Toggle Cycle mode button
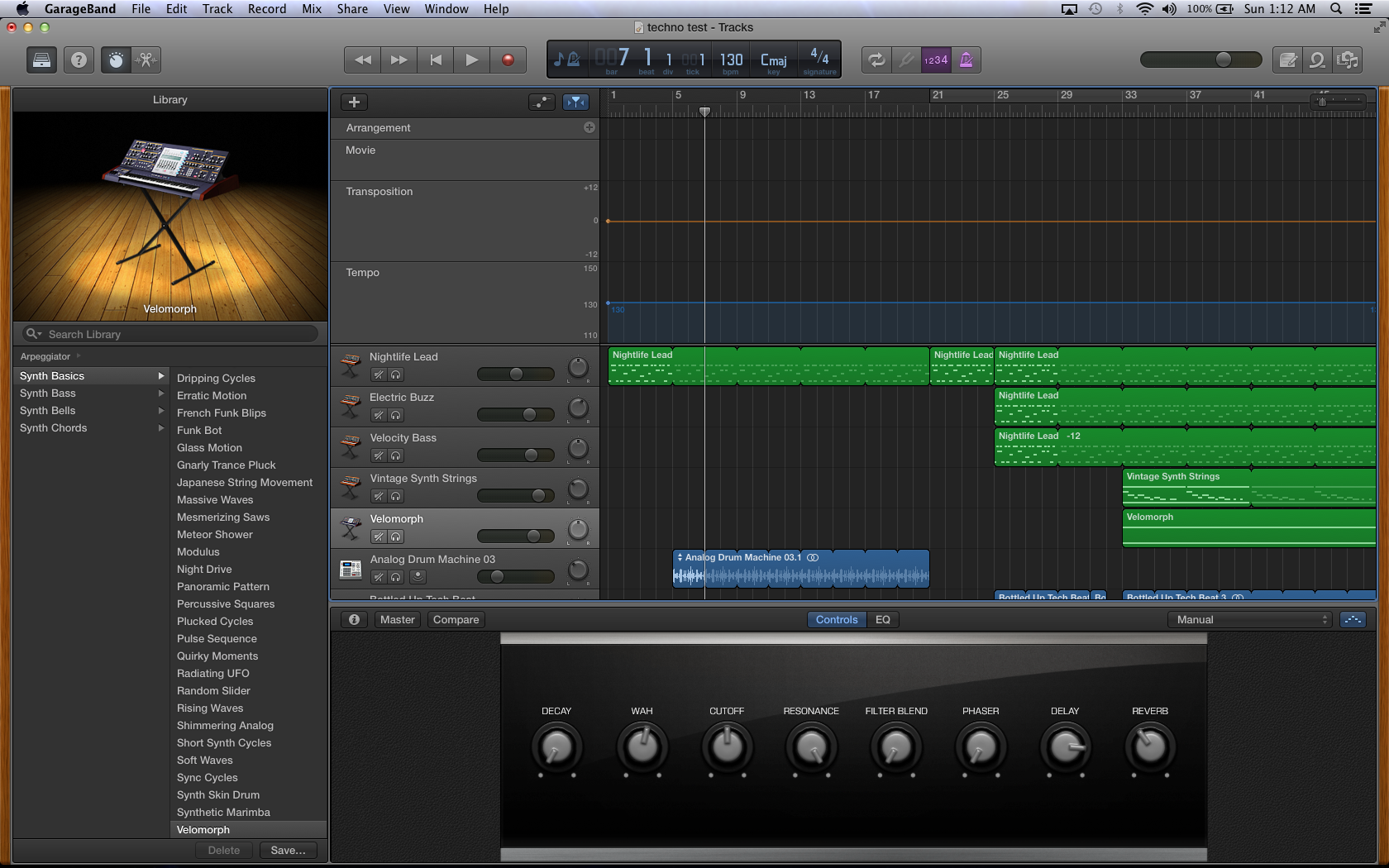The image size is (1389, 868). click(x=876, y=60)
